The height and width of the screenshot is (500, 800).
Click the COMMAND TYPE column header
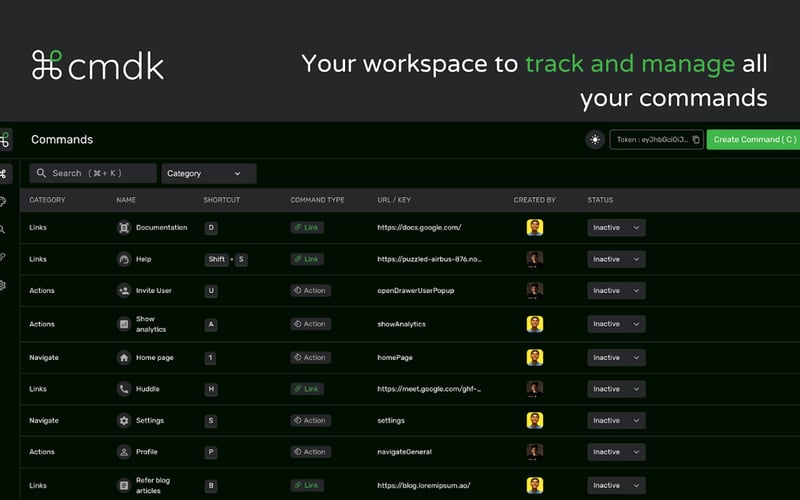[317, 200]
